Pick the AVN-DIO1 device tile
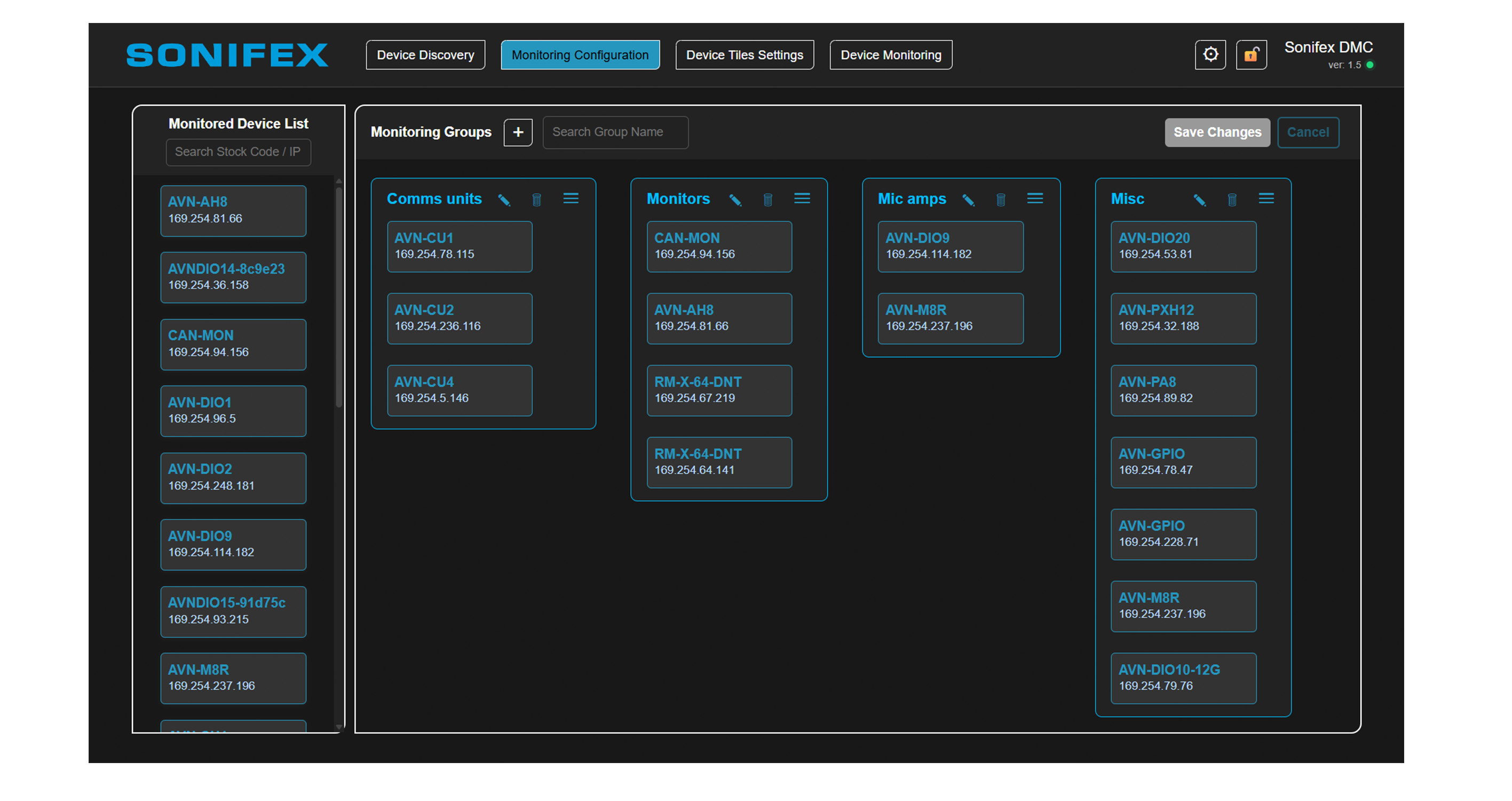 point(233,411)
